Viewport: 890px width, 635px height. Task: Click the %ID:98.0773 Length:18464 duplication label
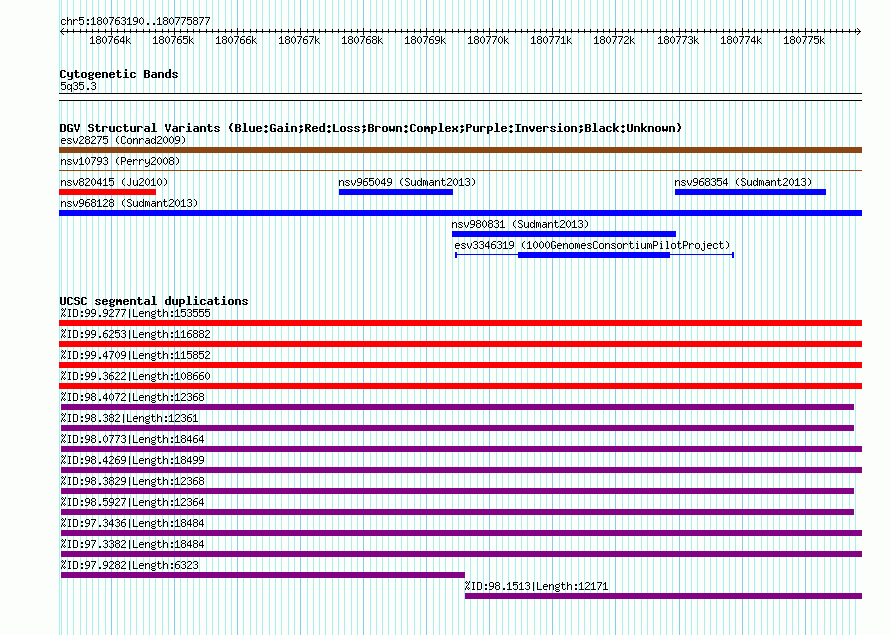132,439
